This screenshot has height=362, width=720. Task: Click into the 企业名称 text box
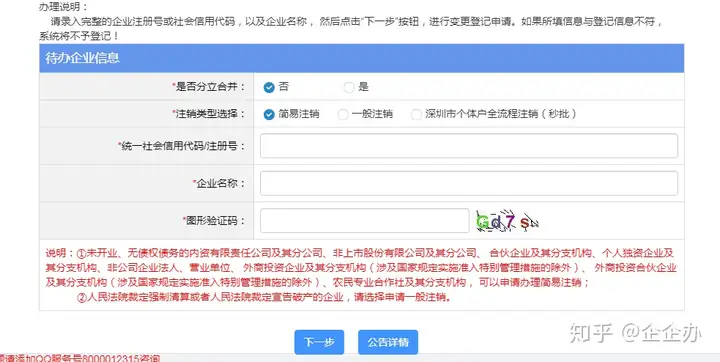point(469,183)
